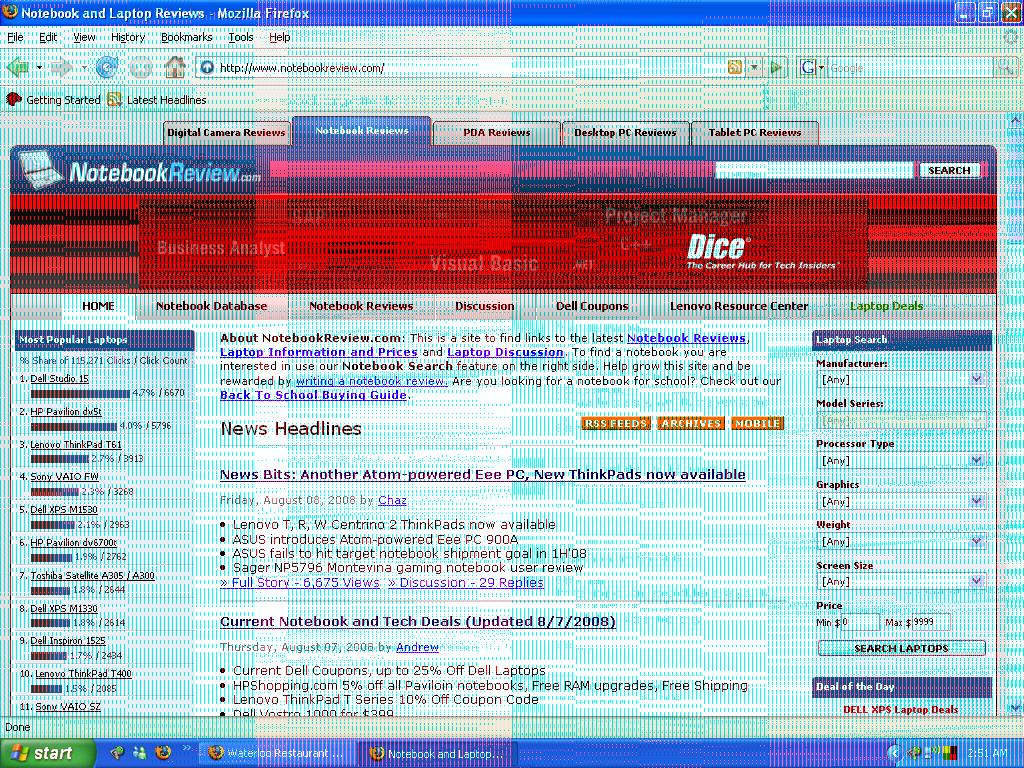This screenshot has height=768, width=1024.
Task: Switch to Digital Camera Reviews tab
Action: [226, 132]
